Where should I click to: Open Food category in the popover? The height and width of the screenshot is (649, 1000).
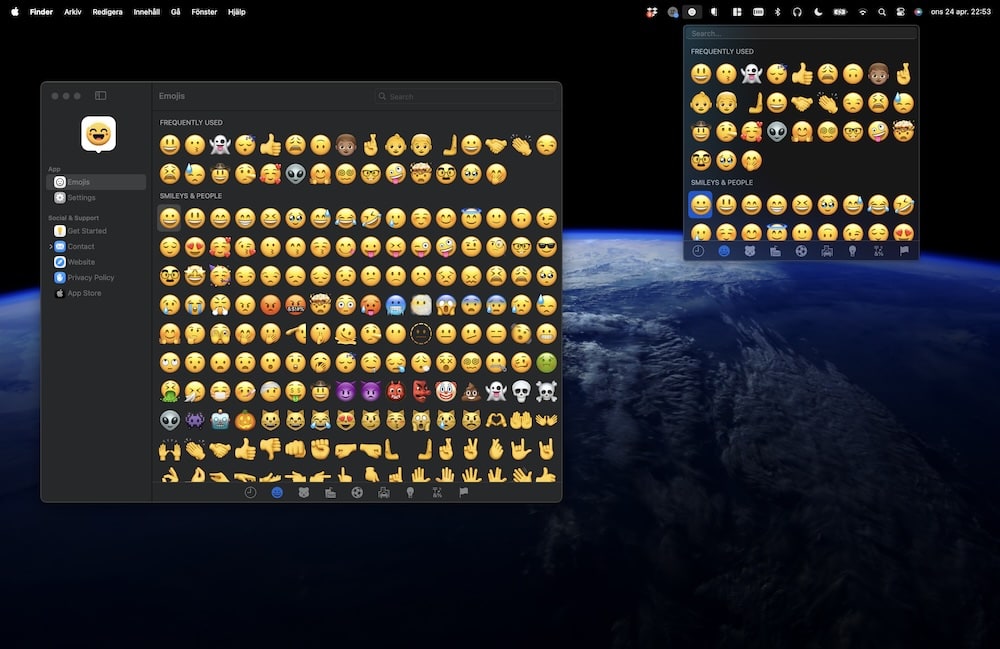click(776, 251)
